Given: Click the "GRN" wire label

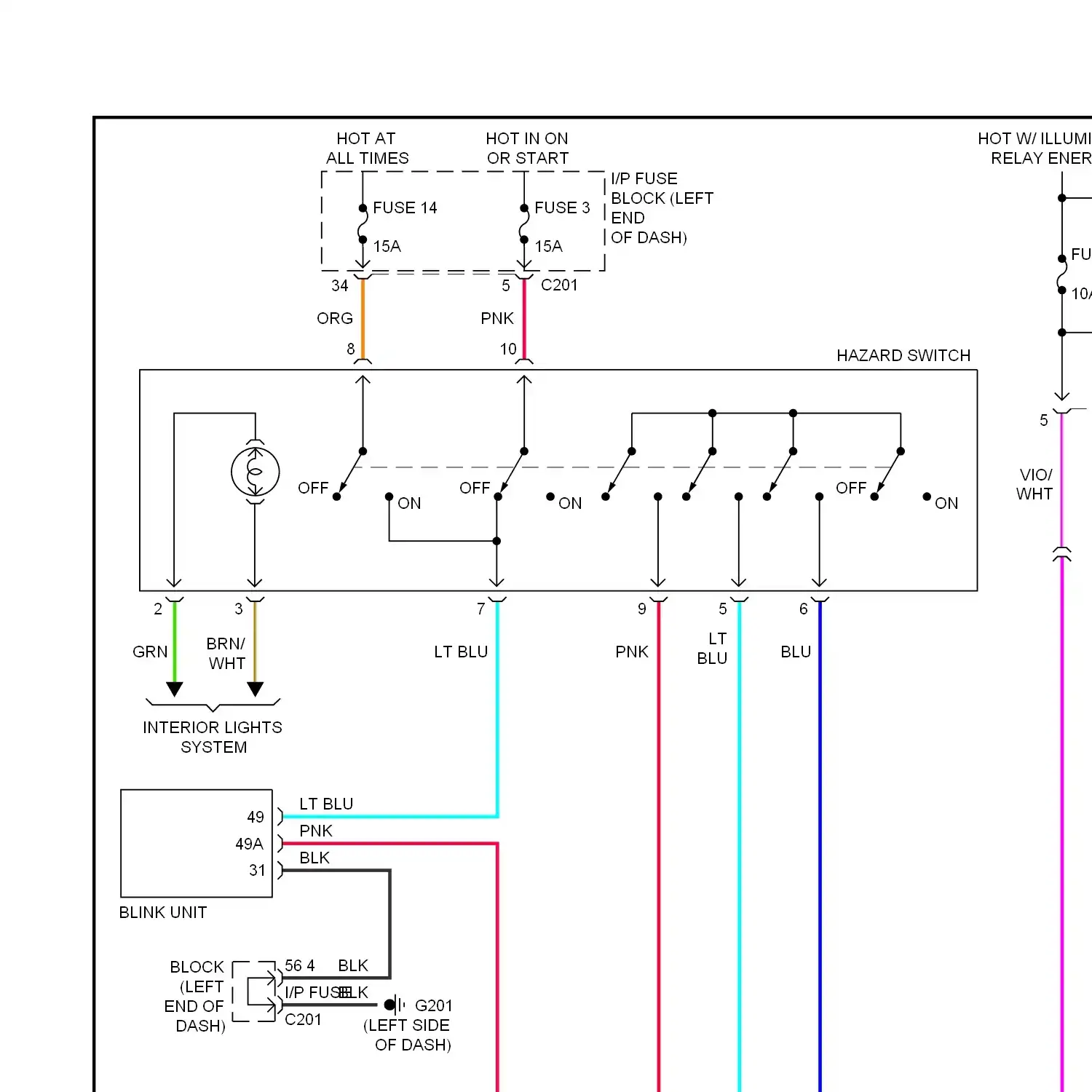Looking at the screenshot, I should tap(150, 652).
